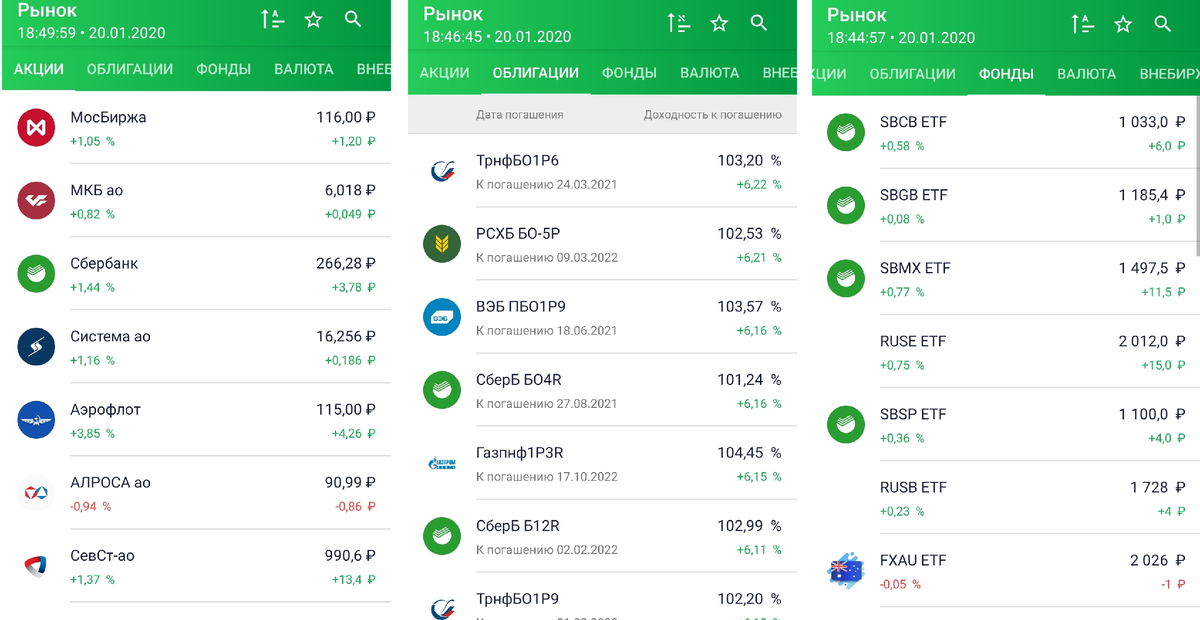Image resolution: width=1200 pixels, height=620 pixels.
Task: Select the active Фонды tab in the third screen
Action: click(1006, 73)
